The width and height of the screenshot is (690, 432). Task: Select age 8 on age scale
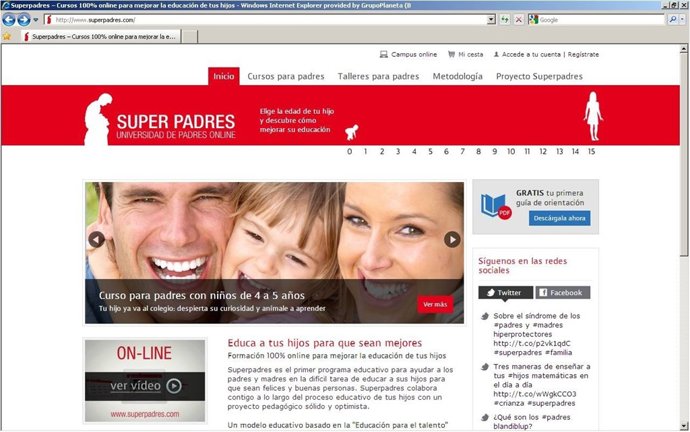point(478,152)
